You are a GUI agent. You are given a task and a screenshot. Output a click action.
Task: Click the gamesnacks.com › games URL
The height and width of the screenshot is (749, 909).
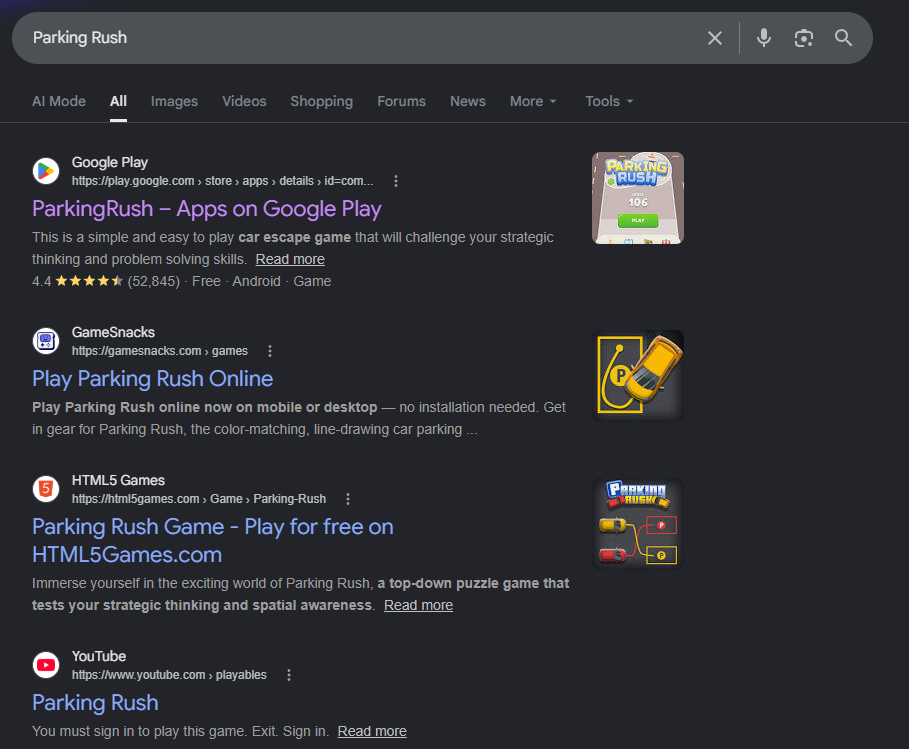pyautogui.click(x=159, y=351)
